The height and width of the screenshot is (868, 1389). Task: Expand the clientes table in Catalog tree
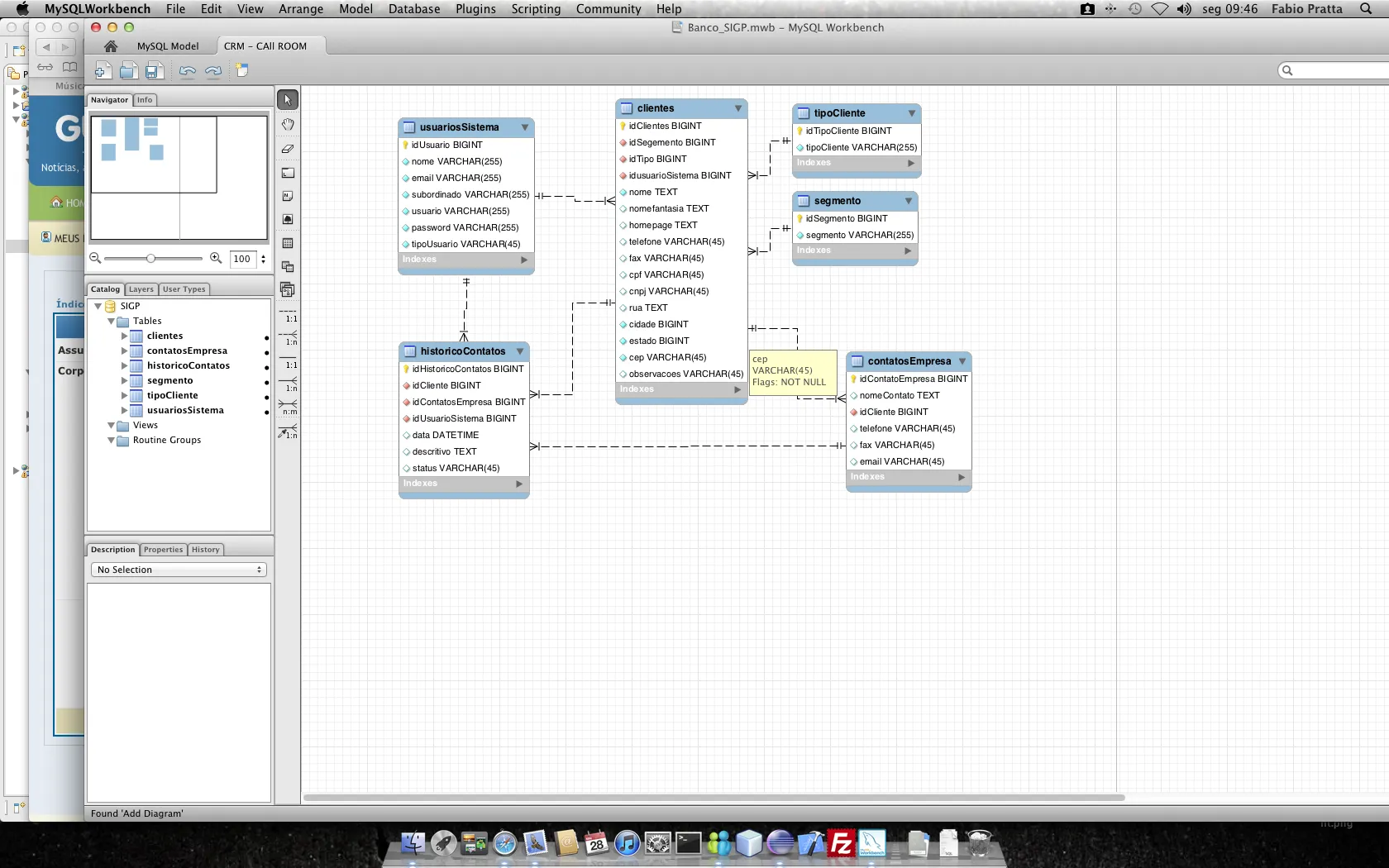[x=124, y=336]
